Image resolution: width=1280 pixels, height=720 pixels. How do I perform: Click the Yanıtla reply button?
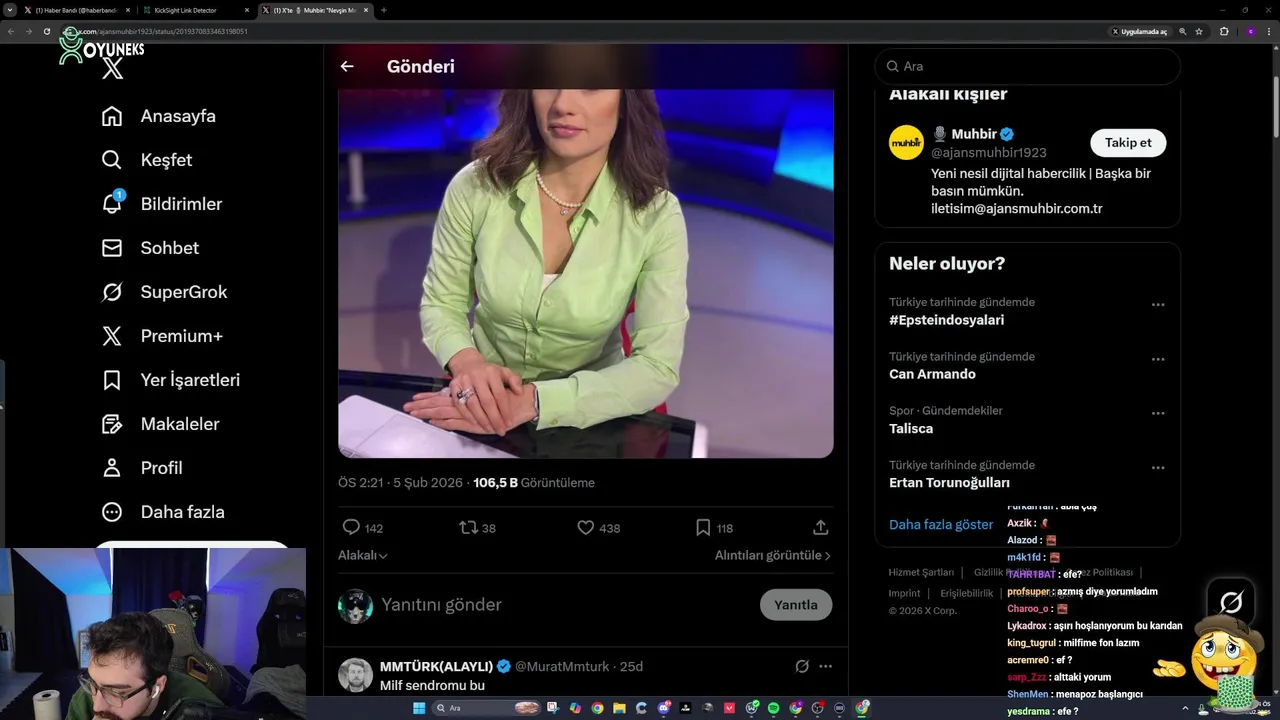796,605
